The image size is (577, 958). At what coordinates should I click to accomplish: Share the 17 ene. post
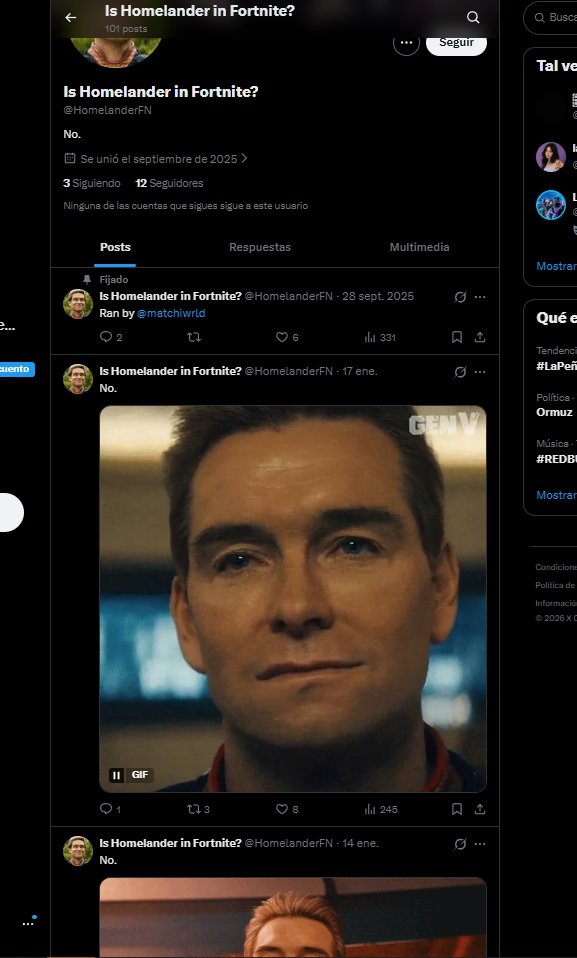[x=480, y=810]
